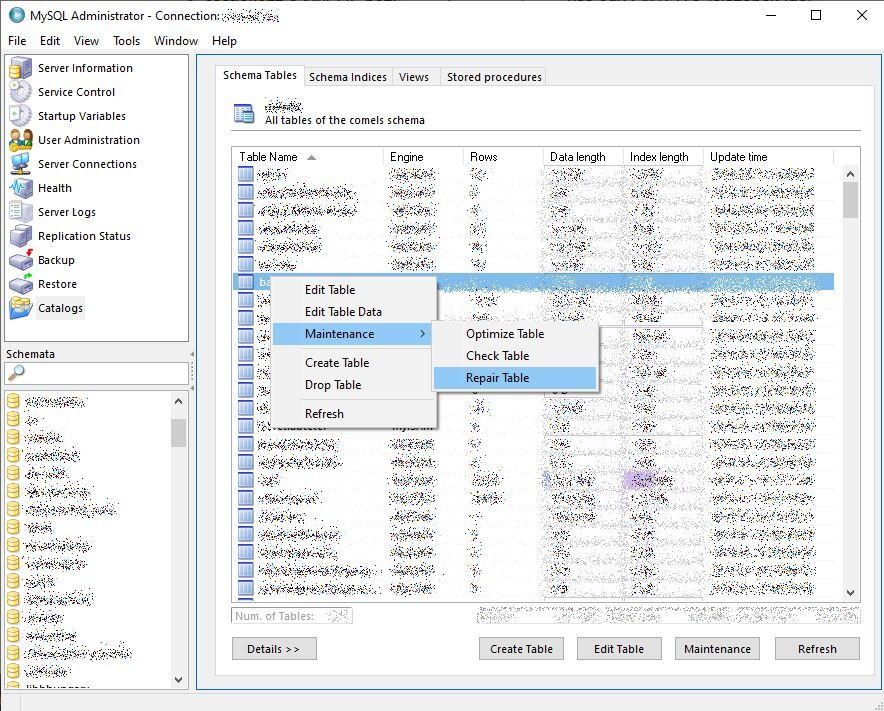The height and width of the screenshot is (711, 884).
Task: Select the Backup icon
Action: (x=20, y=260)
